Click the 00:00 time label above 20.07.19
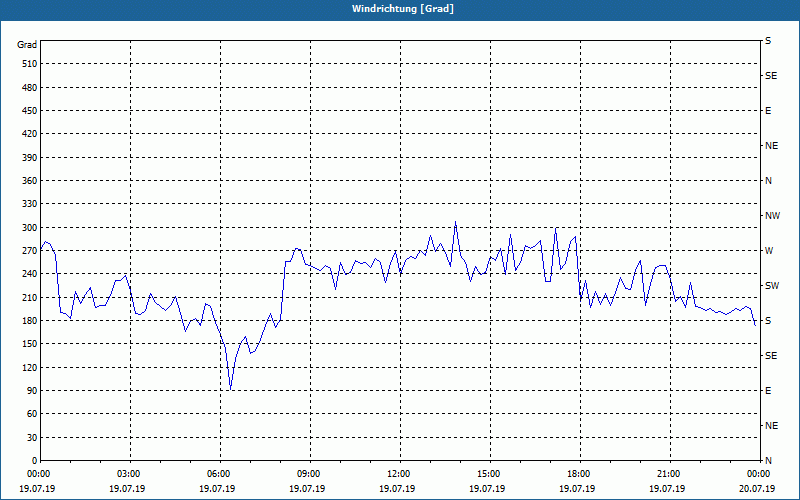800x500 pixels. [757, 473]
